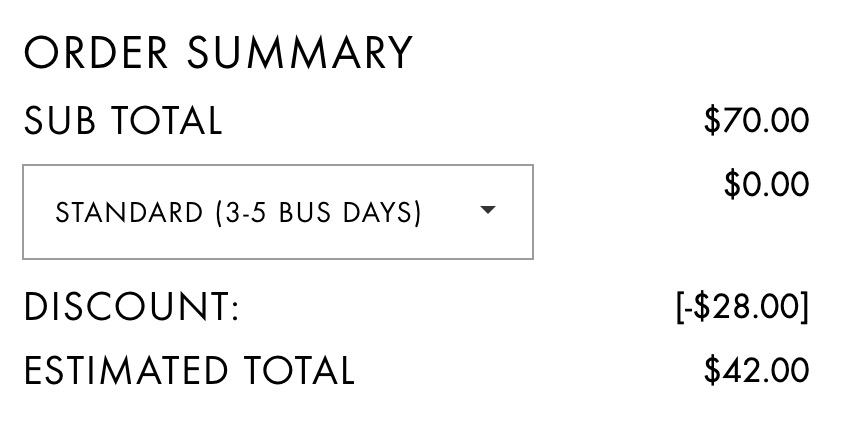This screenshot has width=852, height=428.
Task: Click the $70.00 subtotal amount
Action: [756, 121]
